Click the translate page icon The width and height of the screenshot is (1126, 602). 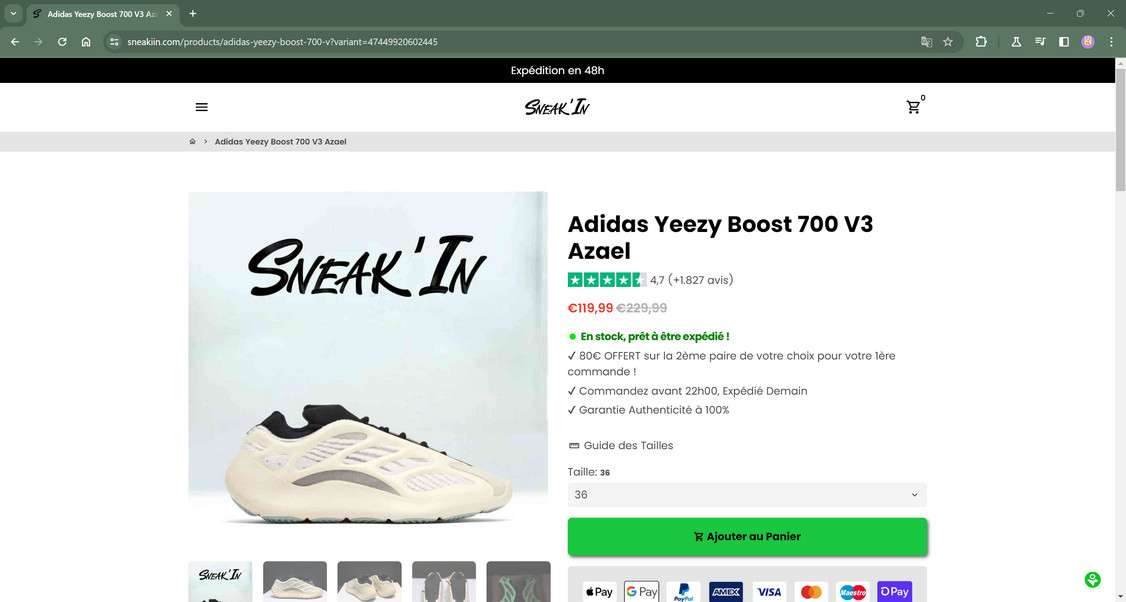(926, 42)
